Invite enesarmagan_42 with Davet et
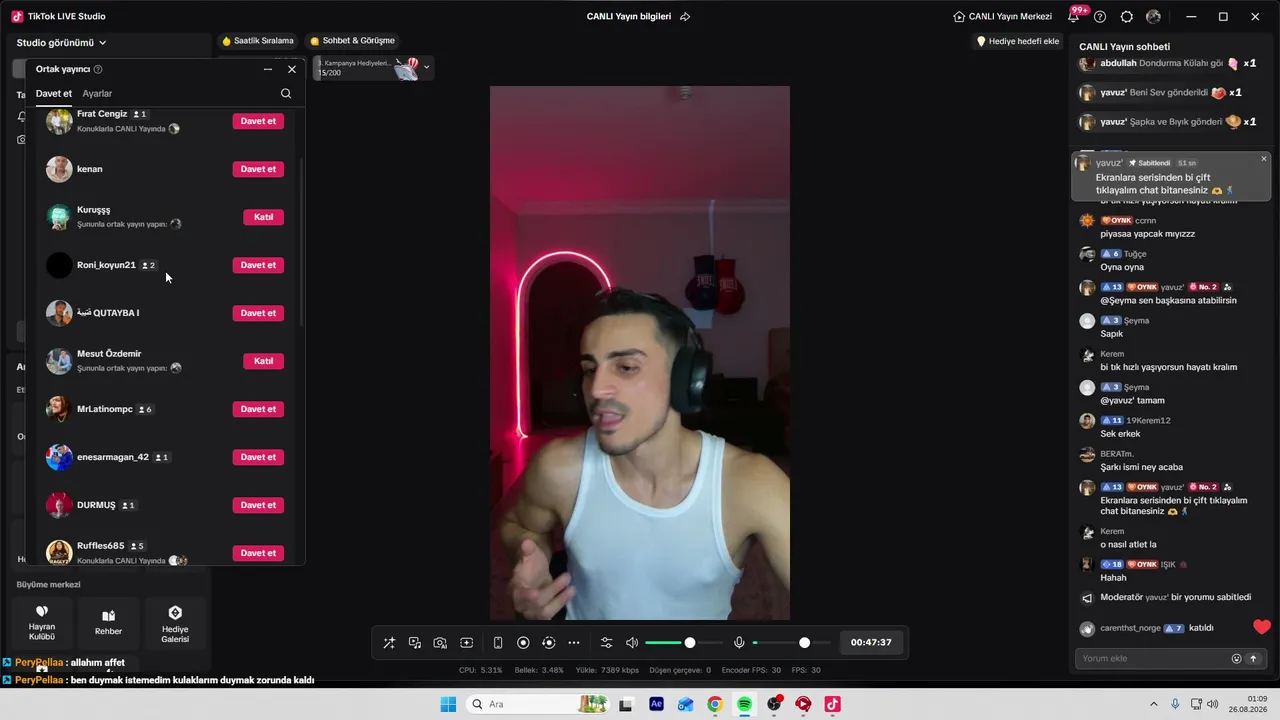Viewport: 1280px width, 720px height. tap(258, 457)
